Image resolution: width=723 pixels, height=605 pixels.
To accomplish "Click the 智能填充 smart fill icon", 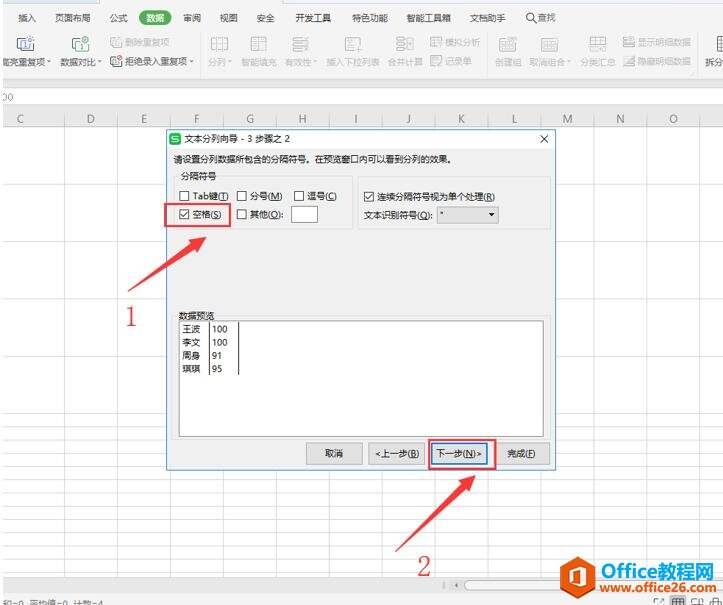I will tap(258, 44).
